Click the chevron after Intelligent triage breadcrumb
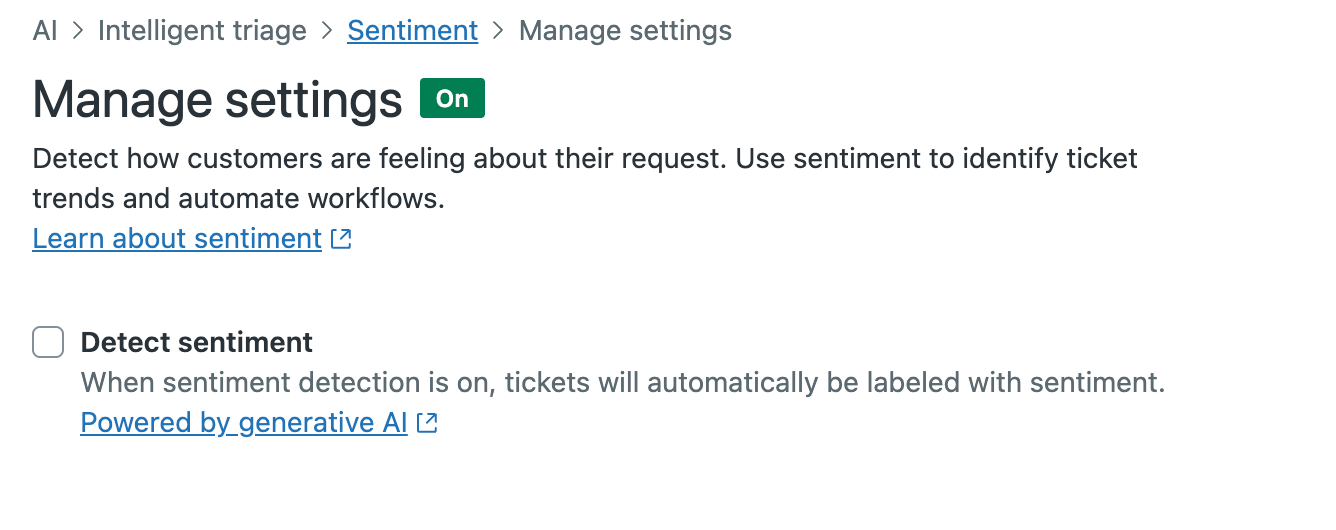 click(x=327, y=31)
